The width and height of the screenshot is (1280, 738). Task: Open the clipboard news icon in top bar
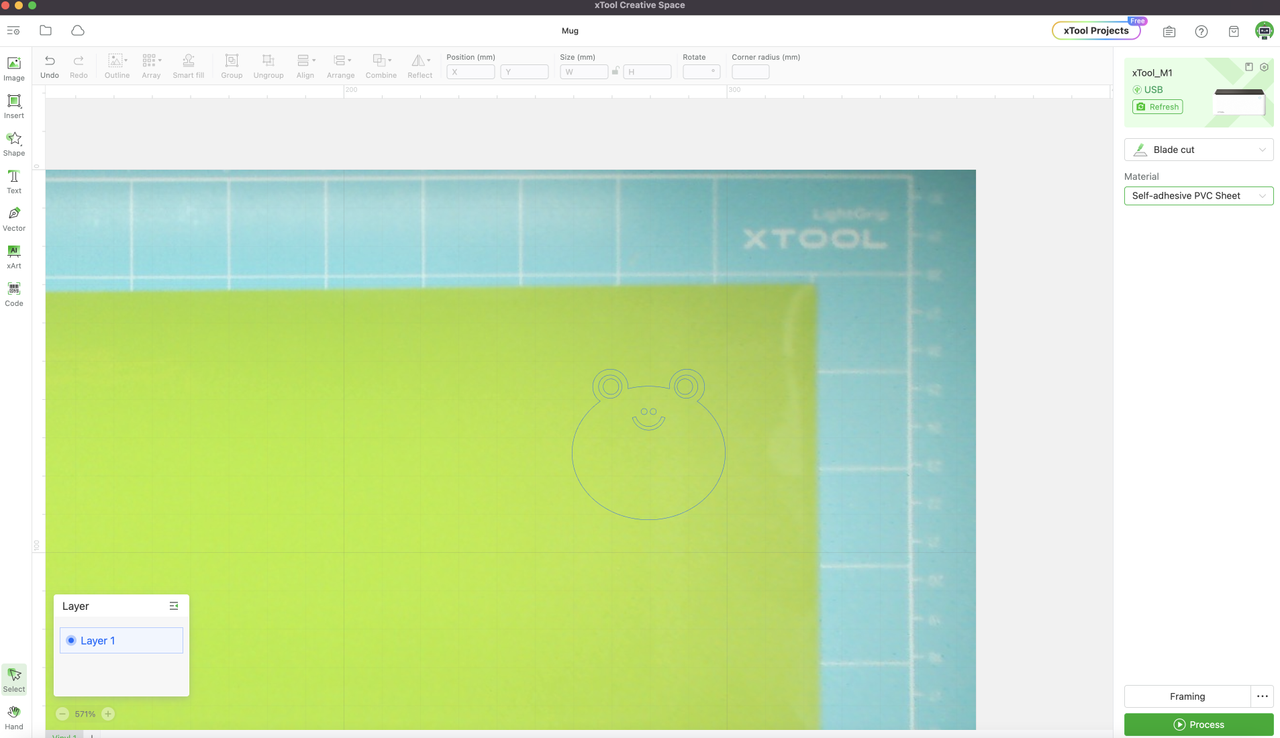(1169, 31)
